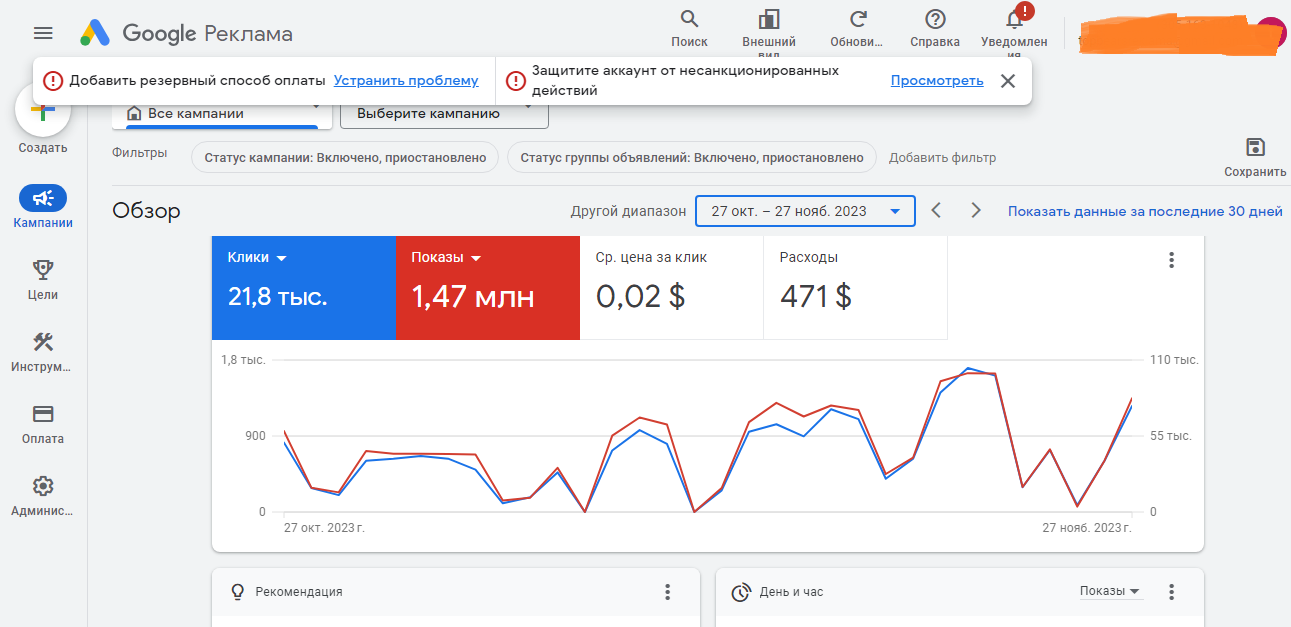Screen dimensions: 1291x627
Task: Open the Внешний вид appearance icon
Action: tap(769, 19)
